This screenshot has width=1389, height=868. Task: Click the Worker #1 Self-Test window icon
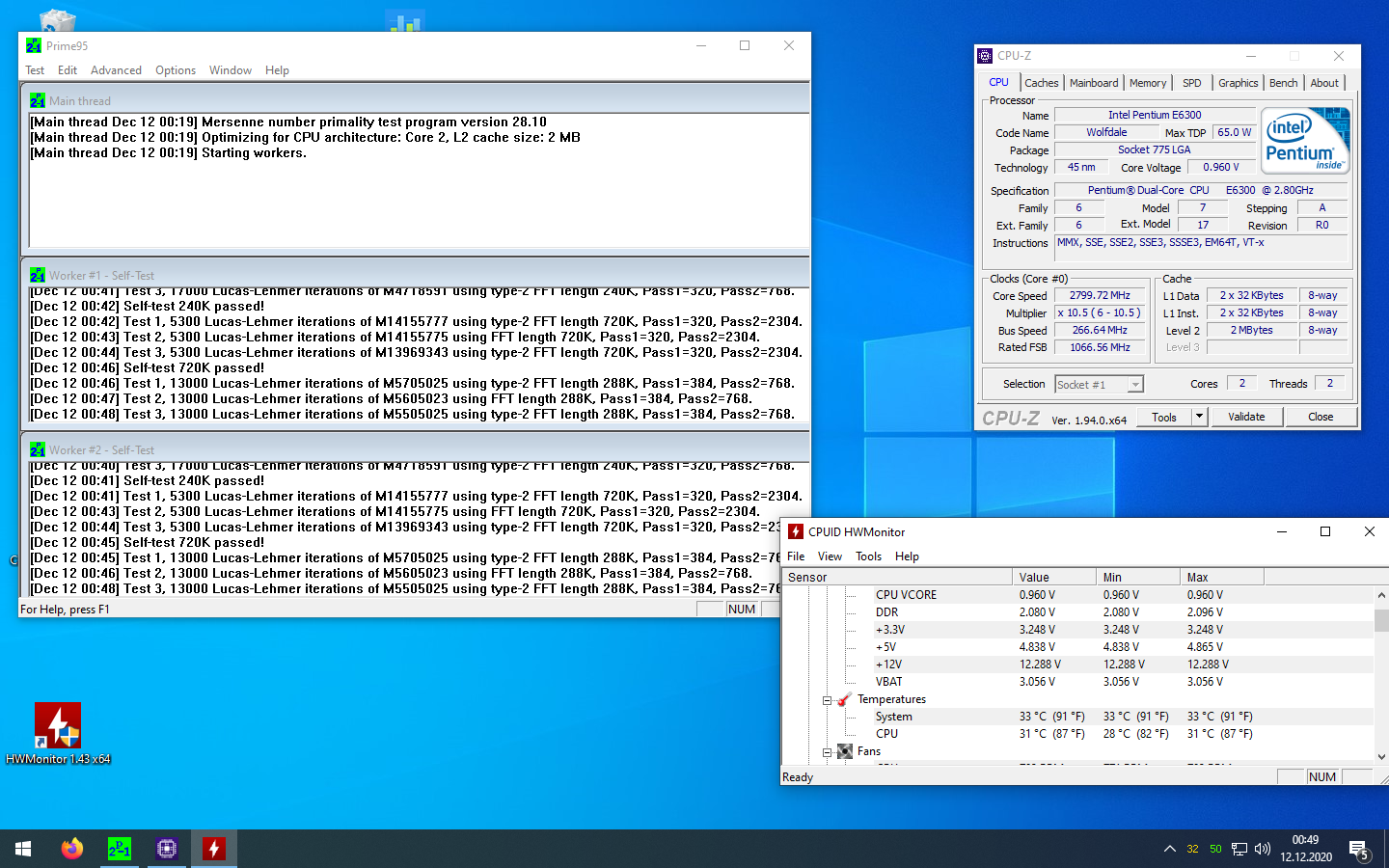point(38,275)
